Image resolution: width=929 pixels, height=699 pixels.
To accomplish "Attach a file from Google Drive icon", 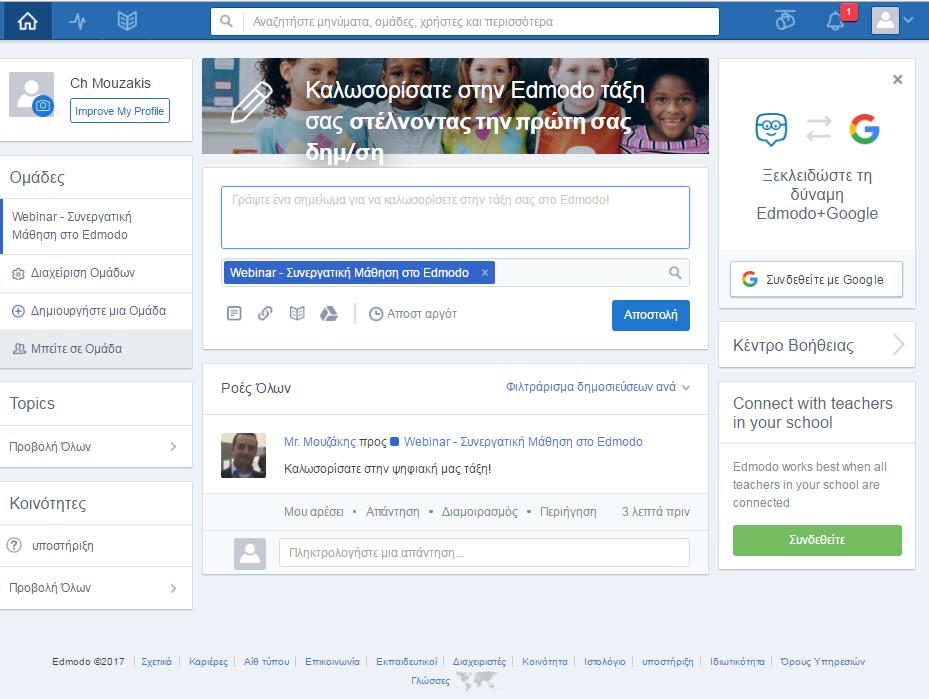I will click(x=329, y=313).
